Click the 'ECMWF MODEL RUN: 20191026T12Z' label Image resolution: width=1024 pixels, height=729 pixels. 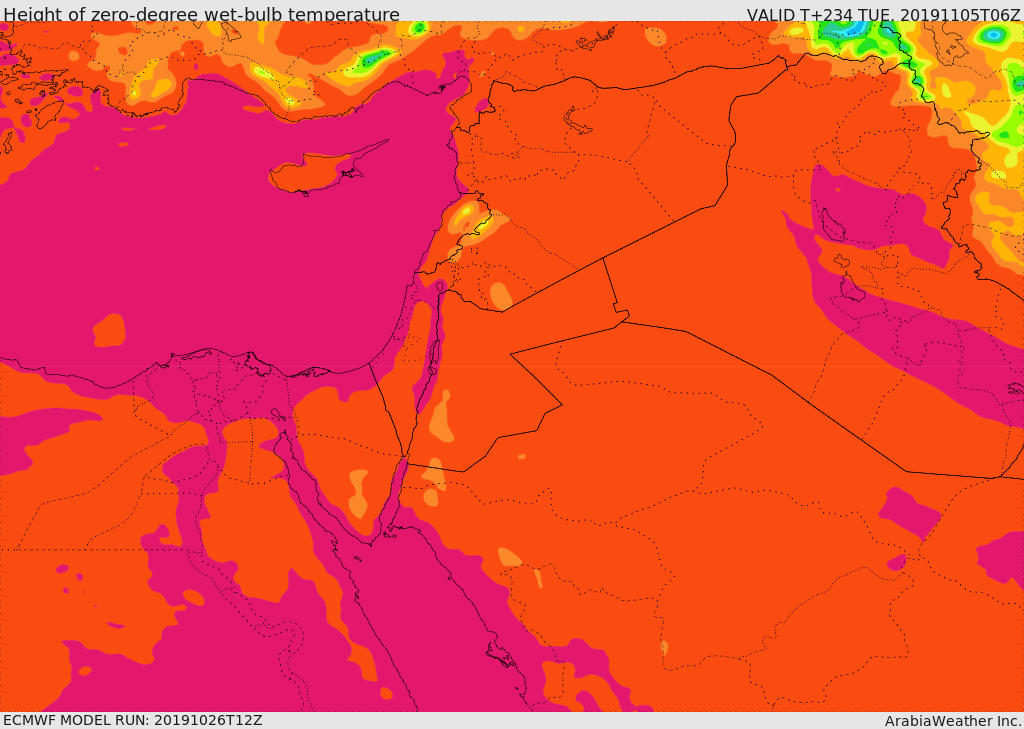click(x=133, y=720)
